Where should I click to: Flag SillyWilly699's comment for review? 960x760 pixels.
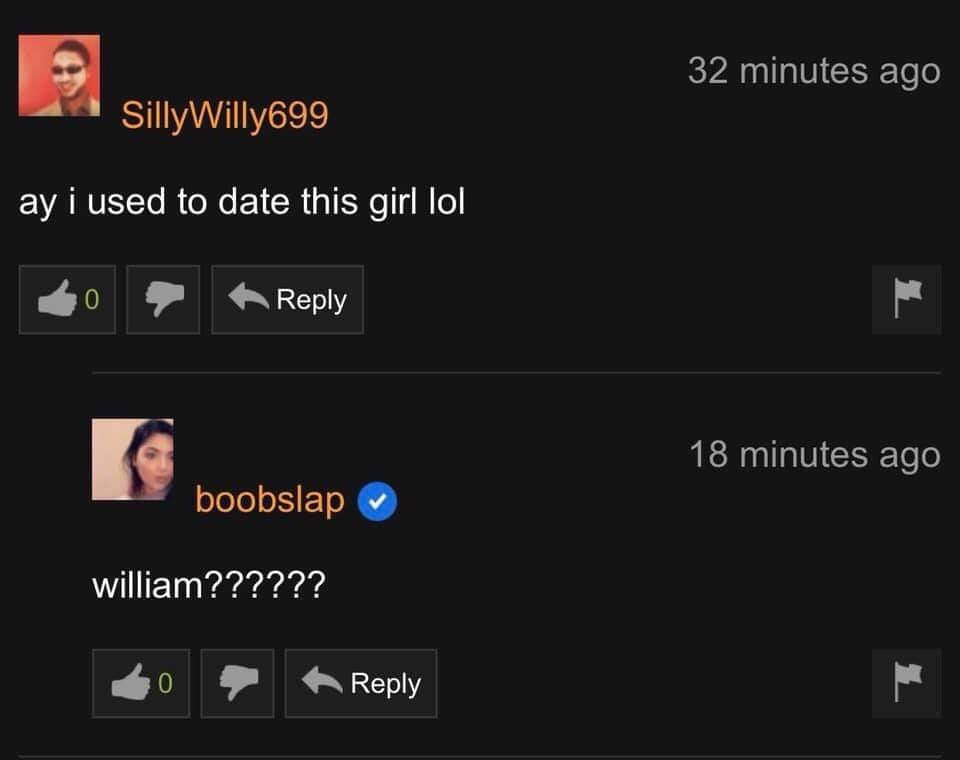point(906,299)
